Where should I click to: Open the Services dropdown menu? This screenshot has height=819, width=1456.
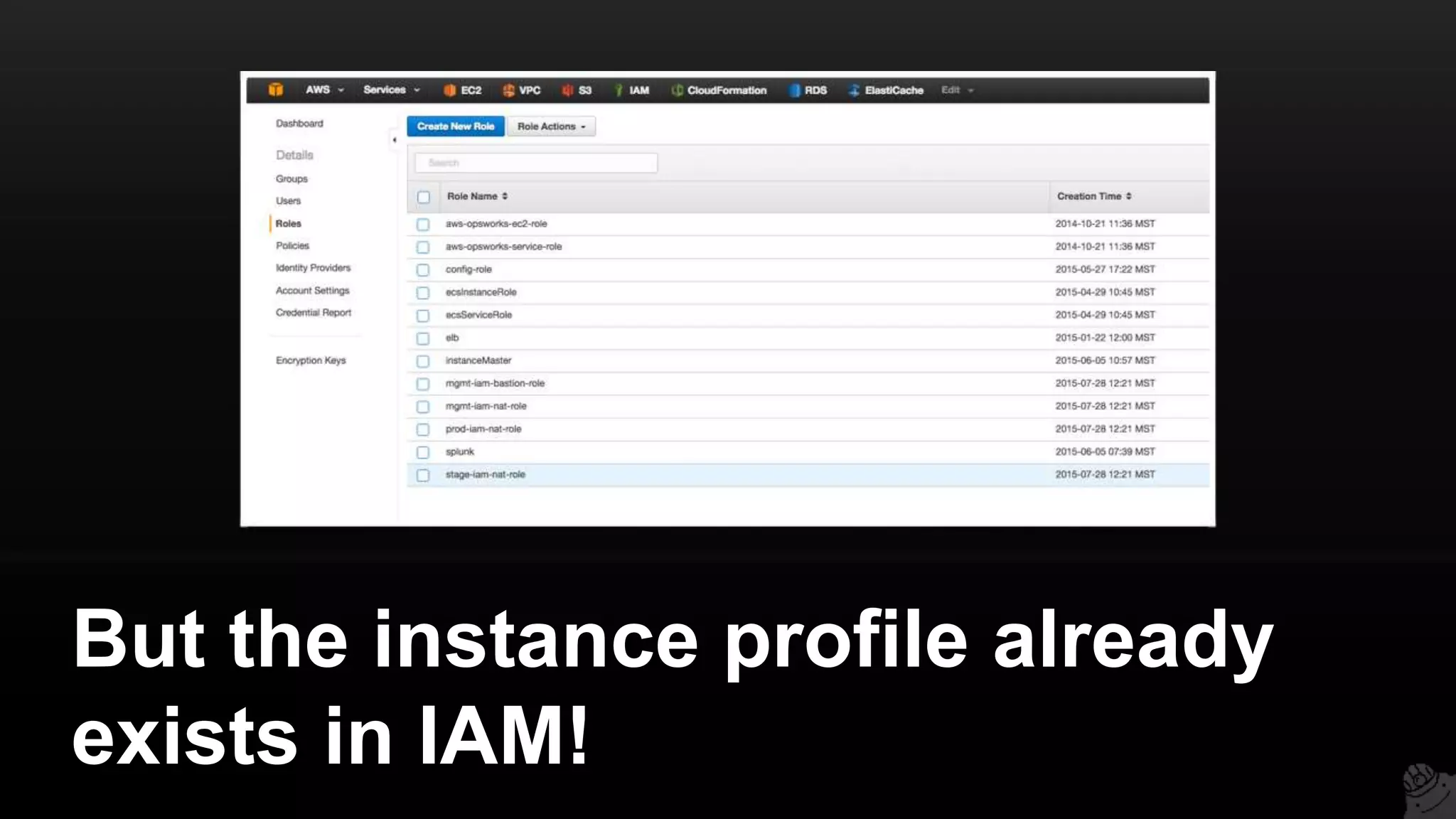392,90
